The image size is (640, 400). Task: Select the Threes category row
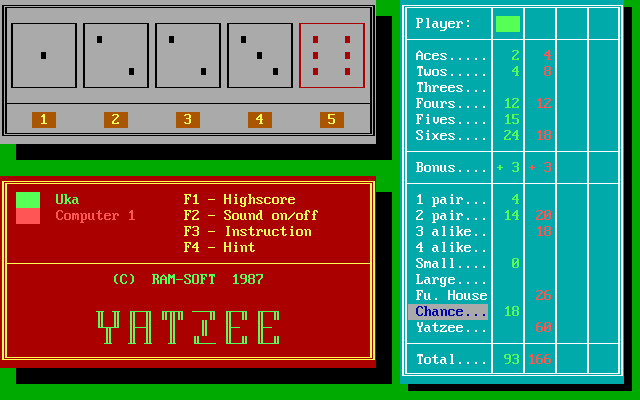(x=451, y=87)
